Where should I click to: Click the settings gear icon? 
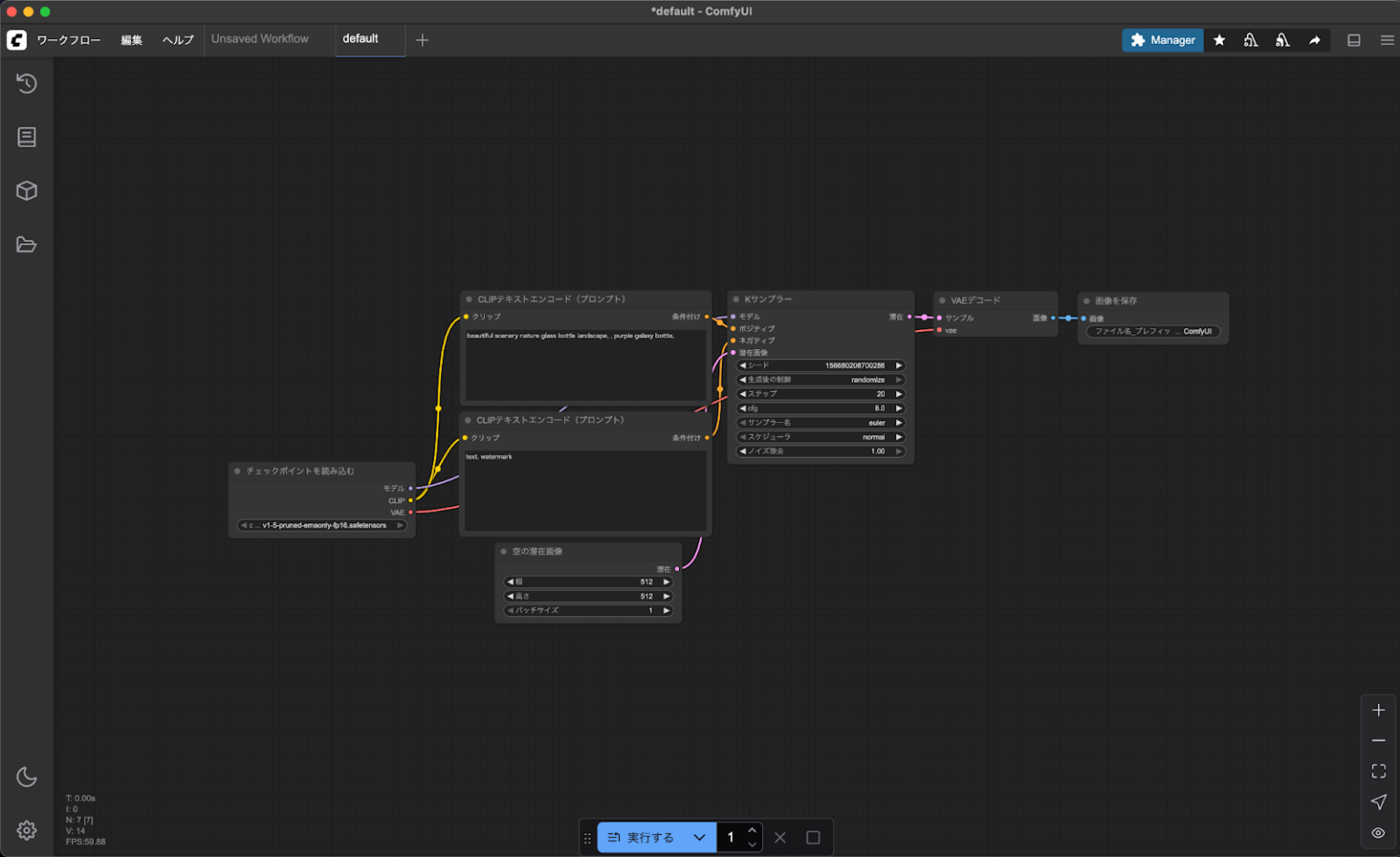[26, 831]
